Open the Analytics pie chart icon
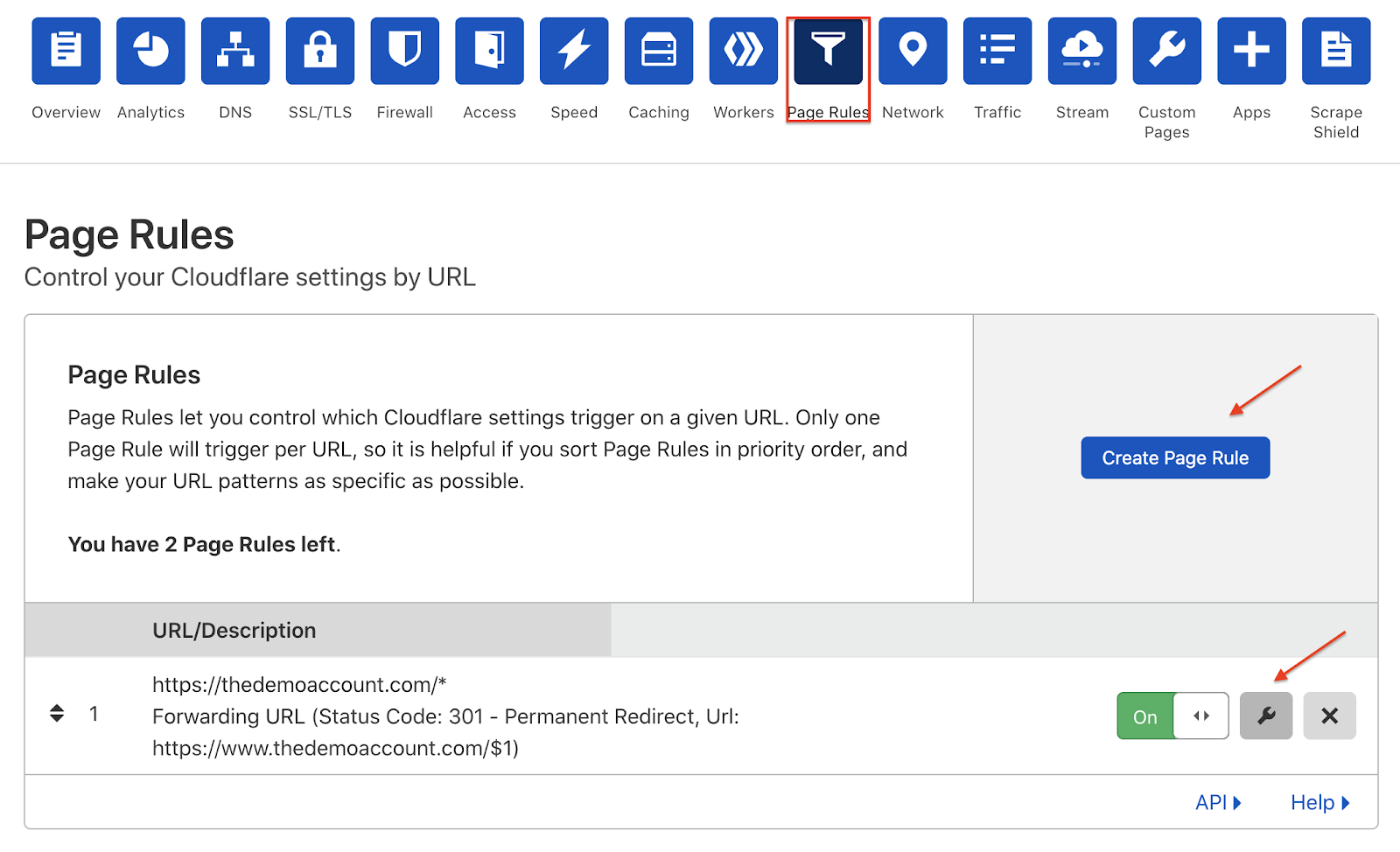1400x852 pixels. point(150,51)
